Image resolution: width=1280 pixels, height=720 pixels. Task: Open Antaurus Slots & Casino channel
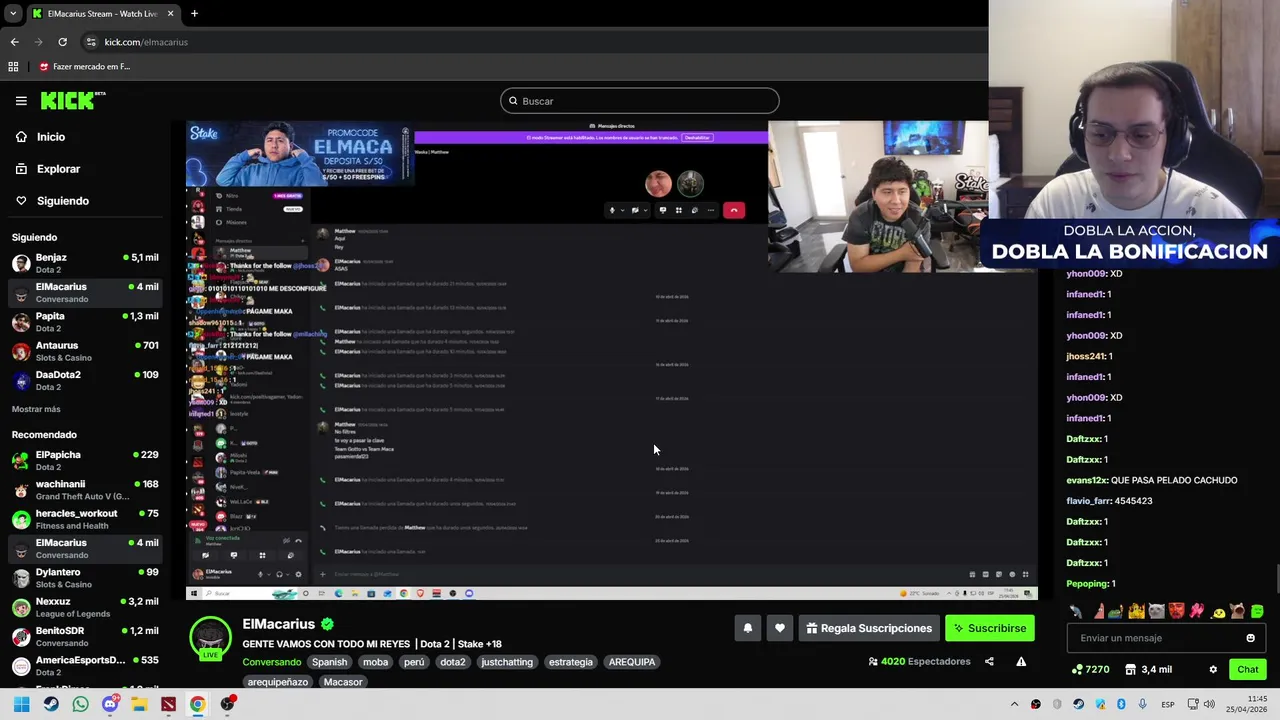pyautogui.click(x=85, y=351)
